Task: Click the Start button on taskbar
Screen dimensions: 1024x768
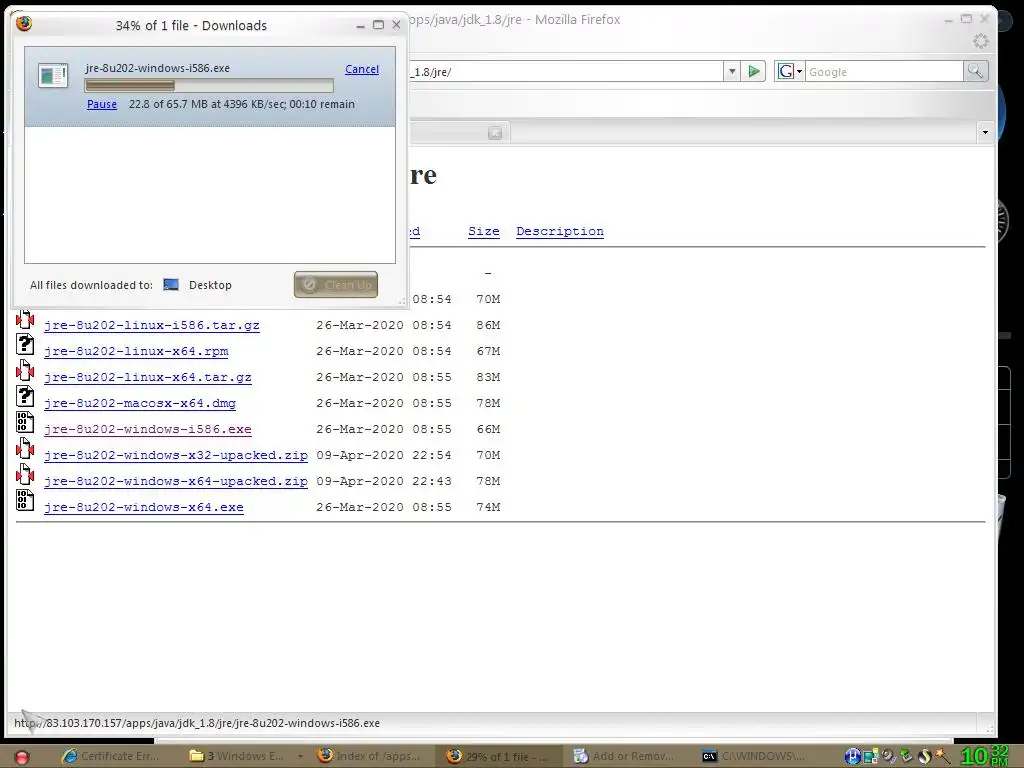Action: click(22, 757)
